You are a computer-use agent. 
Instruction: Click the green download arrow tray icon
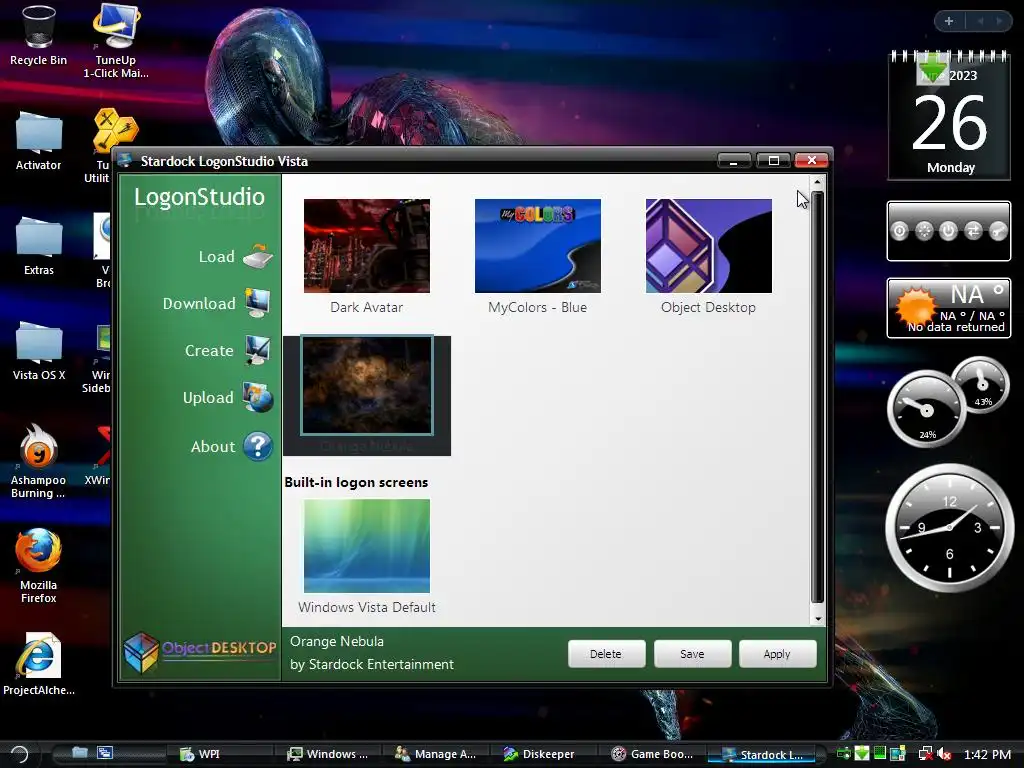coord(862,754)
